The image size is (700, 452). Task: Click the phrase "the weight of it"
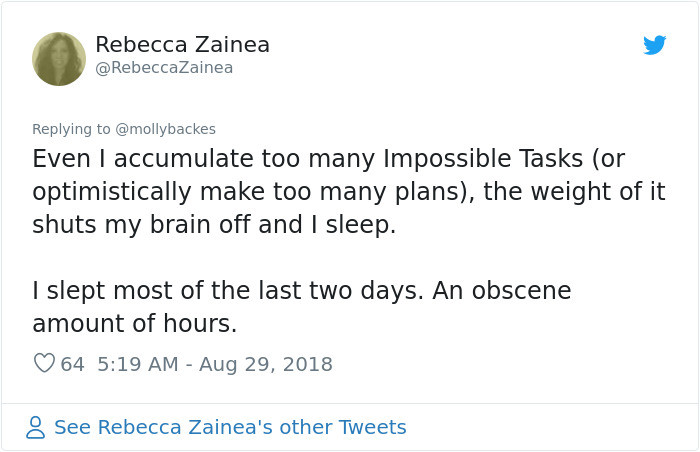575,192
